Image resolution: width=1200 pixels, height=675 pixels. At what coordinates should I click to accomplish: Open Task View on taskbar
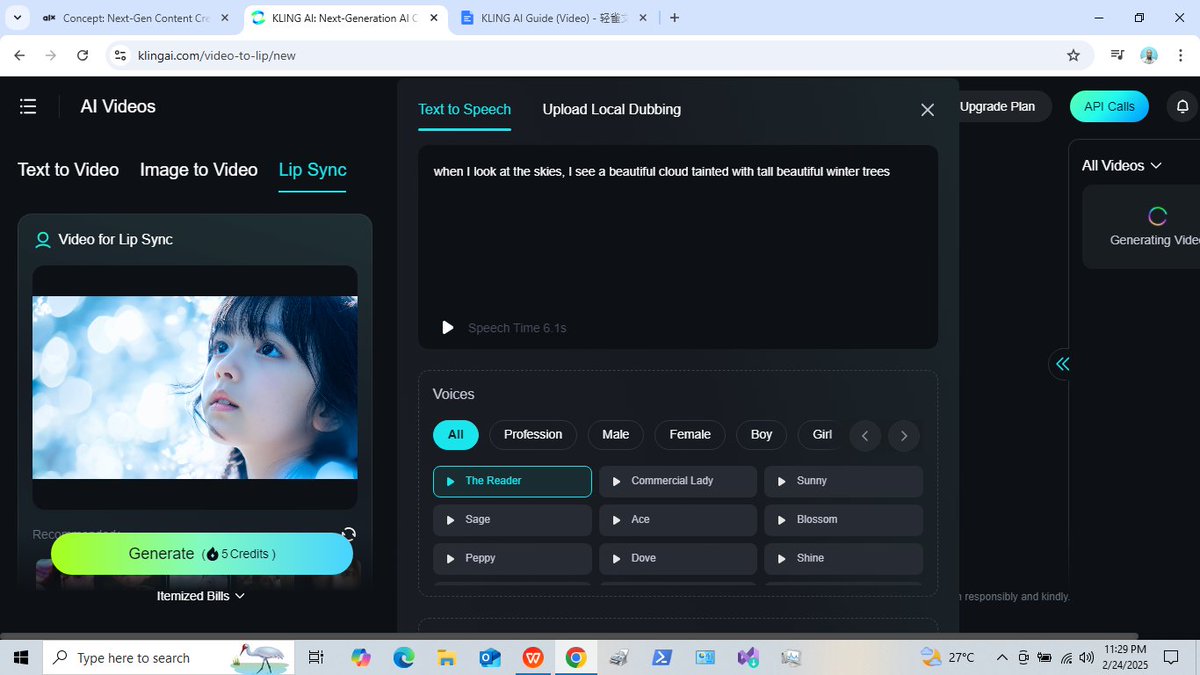coord(316,658)
